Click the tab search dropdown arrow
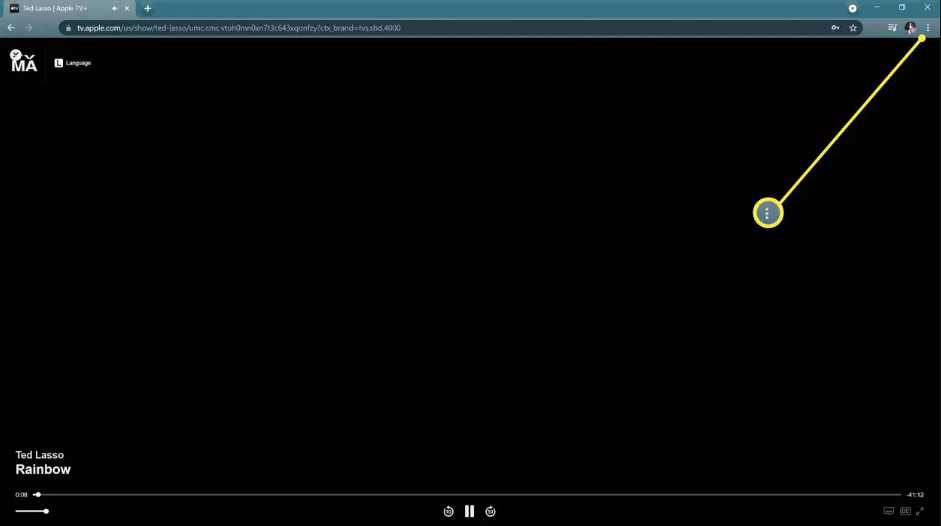Image resolution: width=941 pixels, height=526 pixels. point(852,8)
